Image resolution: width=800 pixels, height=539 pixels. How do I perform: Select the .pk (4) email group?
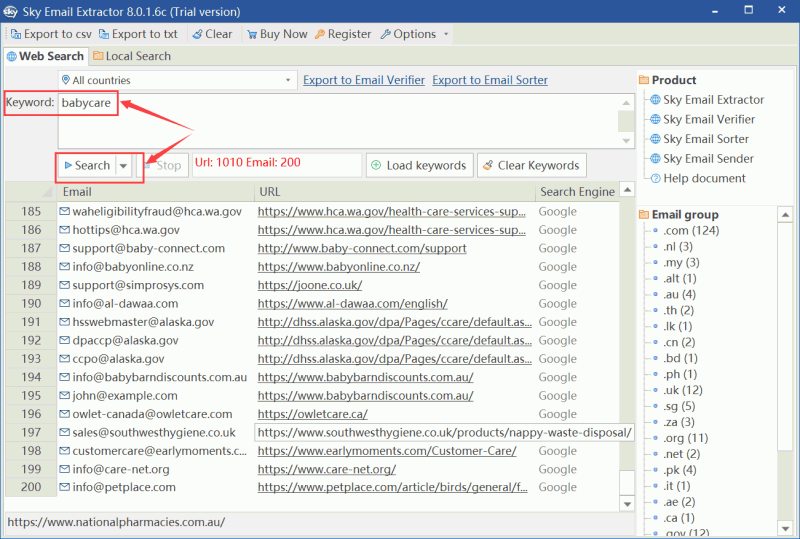(x=680, y=470)
